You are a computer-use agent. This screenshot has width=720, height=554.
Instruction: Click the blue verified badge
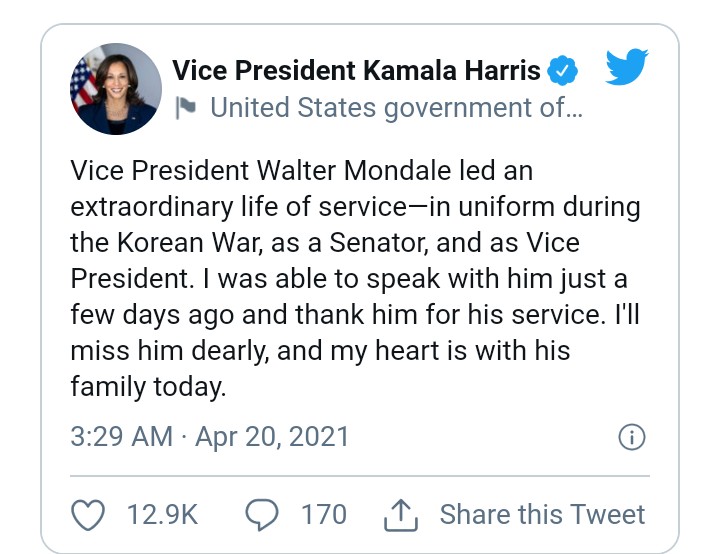(563, 71)
